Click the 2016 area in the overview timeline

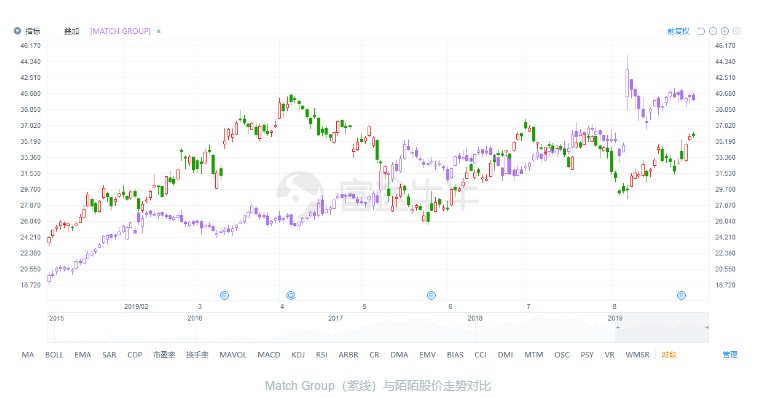(x=195, y=318)
